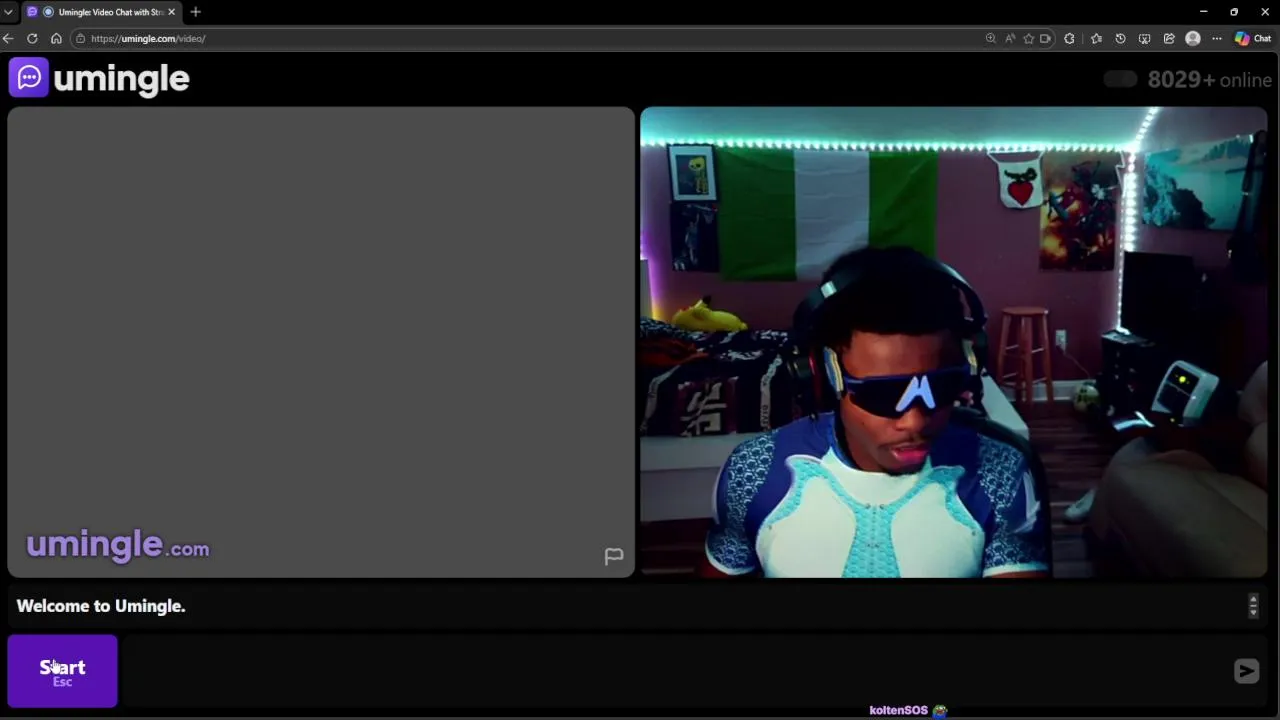Open Settings and more three-dots menu

tap(1217, 38)
